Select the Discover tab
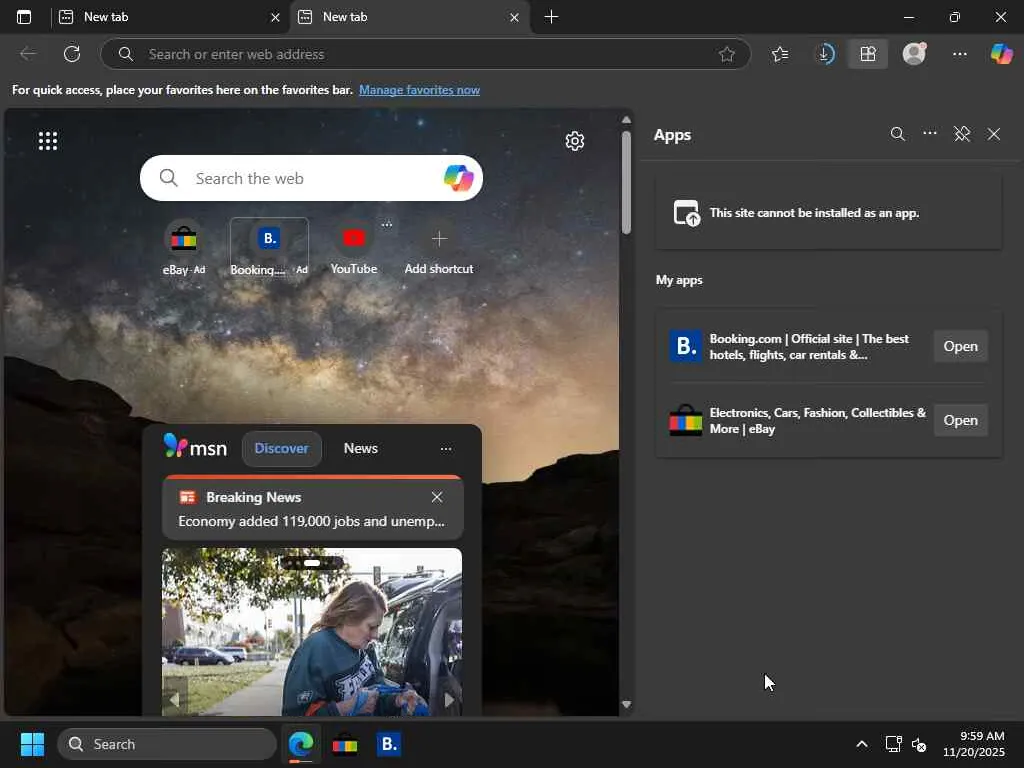 (281, 449)
